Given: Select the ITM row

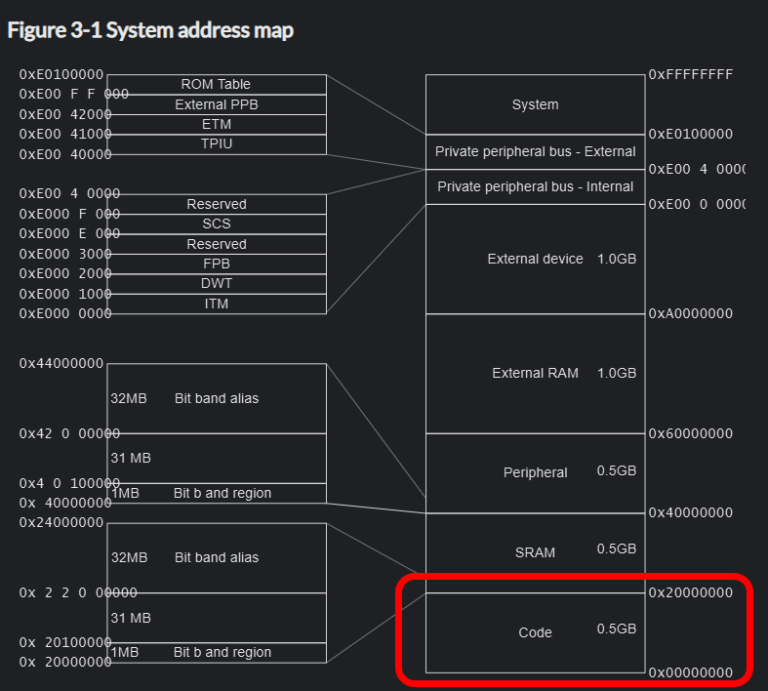Looking at the screenshot, I should (216, 304).
